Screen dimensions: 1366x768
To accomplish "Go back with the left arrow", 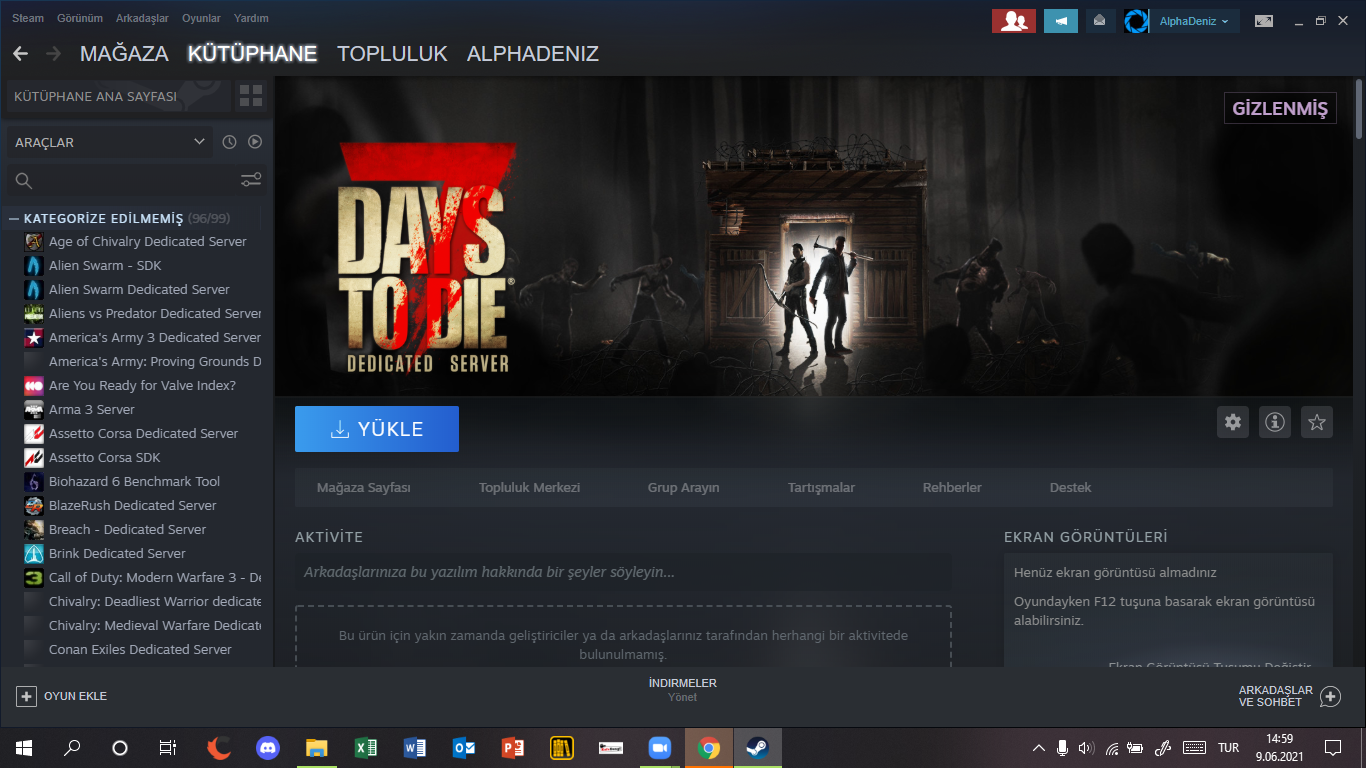I will [20, 53].
